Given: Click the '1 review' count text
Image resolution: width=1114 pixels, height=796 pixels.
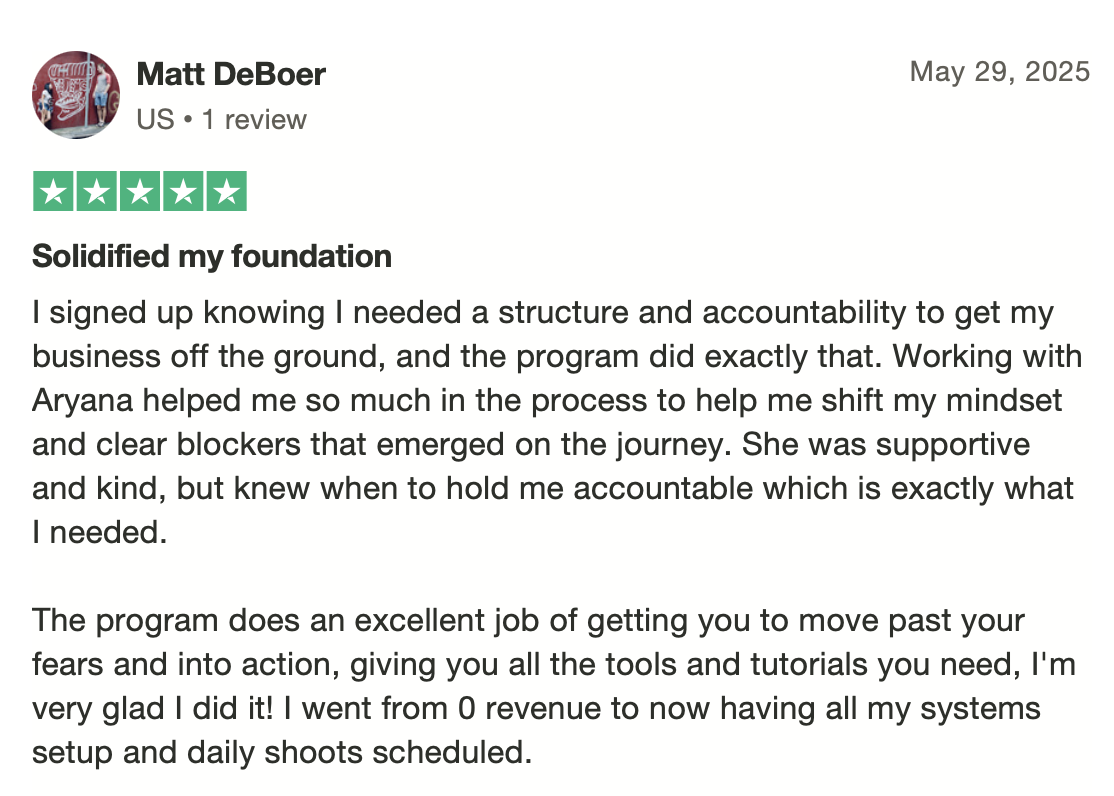Looking at the screenshot, I should [254, 119].
